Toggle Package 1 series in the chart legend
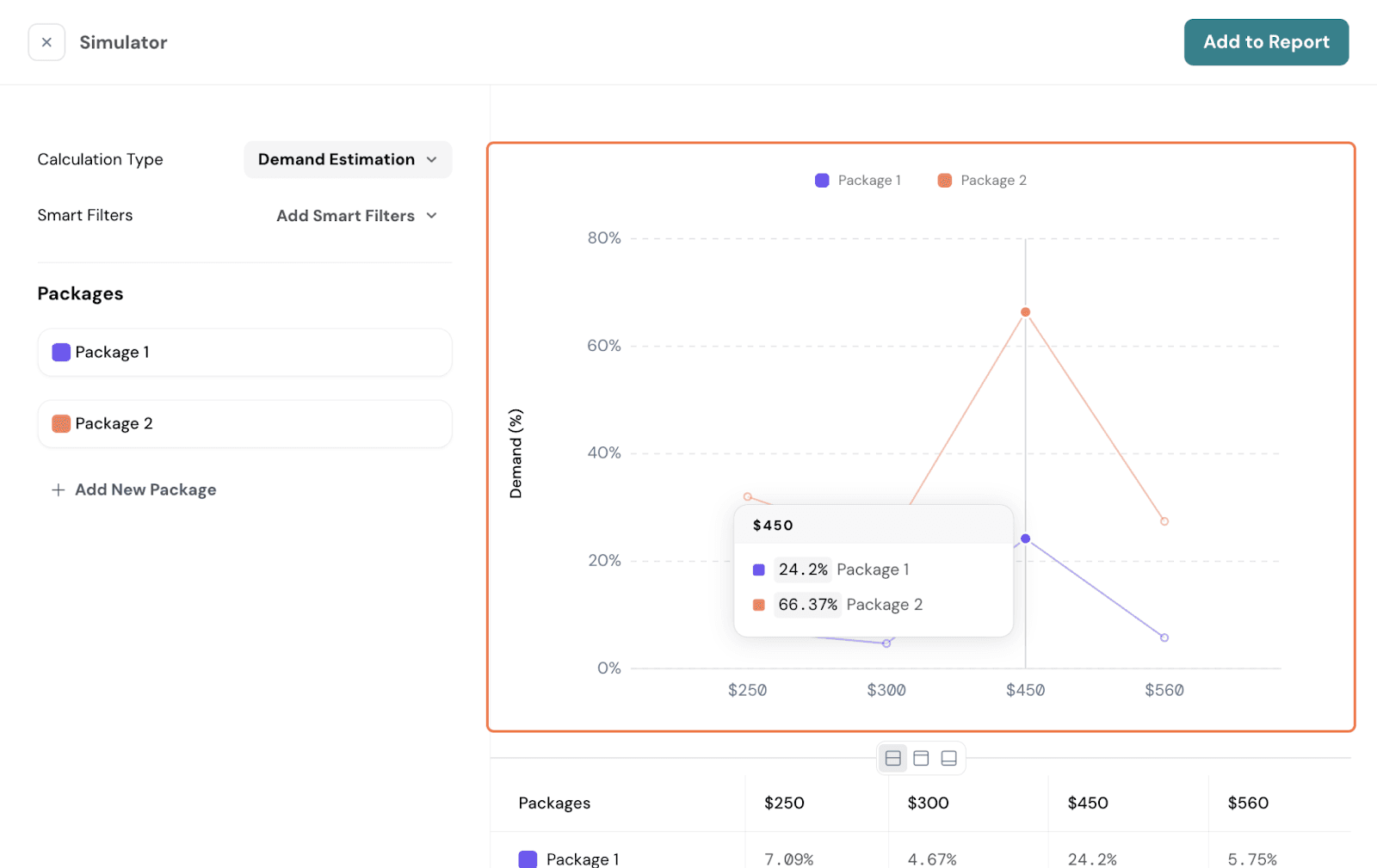Screen dimensions: 1377x868 point(858,180)
